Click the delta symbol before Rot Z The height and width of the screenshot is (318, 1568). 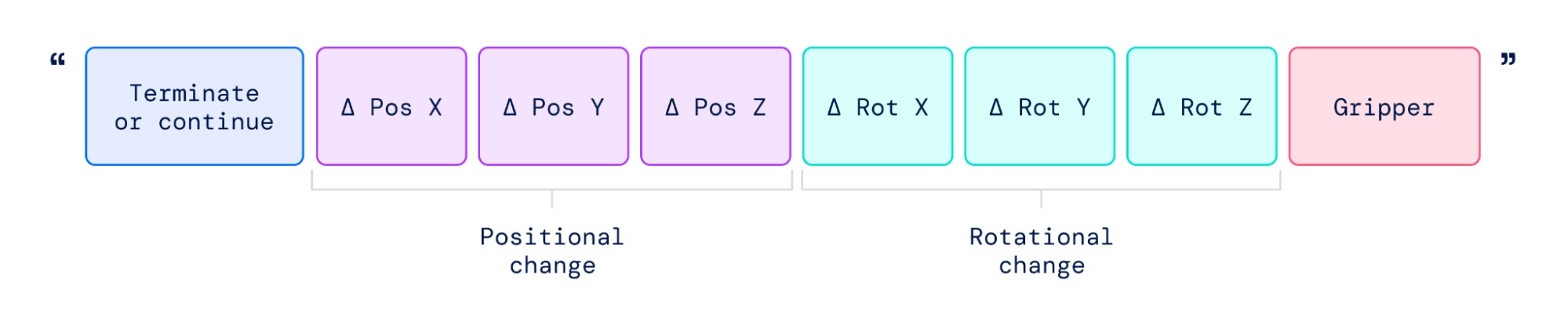[1159, 107]
